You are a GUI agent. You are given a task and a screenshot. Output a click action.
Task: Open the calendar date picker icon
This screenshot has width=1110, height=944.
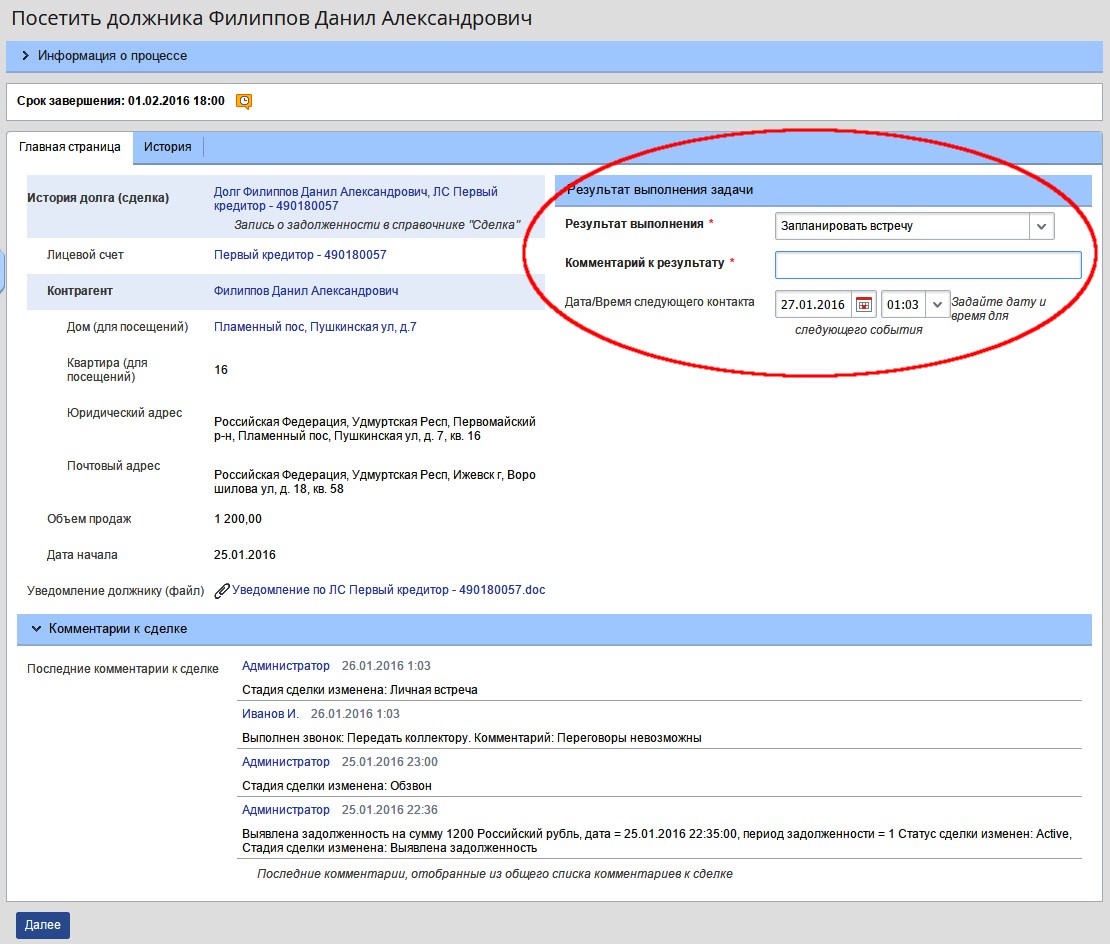864,304
